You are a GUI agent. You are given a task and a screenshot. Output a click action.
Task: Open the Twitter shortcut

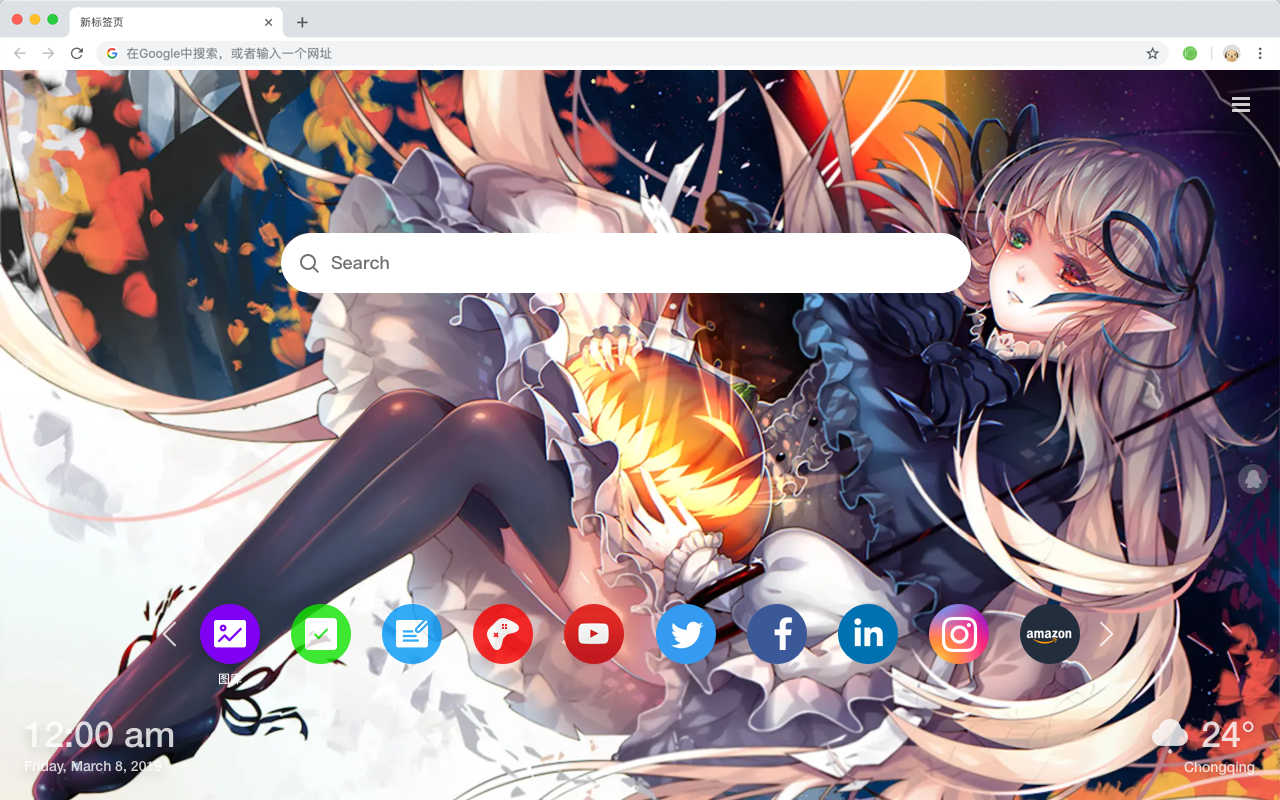click(686, 634)
